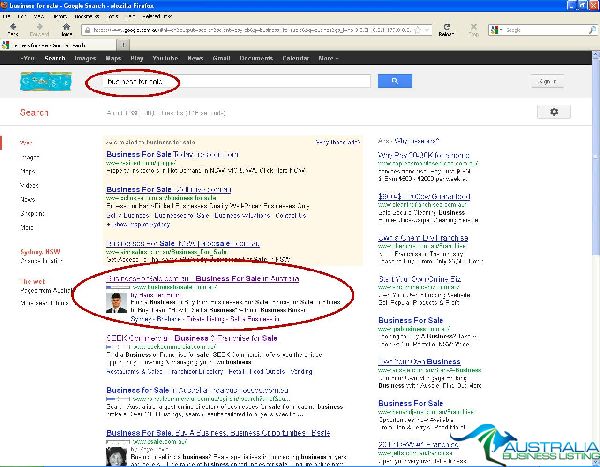Click the Google doodle logo
This screenshot has width=600, height=467.
(46, 82)
